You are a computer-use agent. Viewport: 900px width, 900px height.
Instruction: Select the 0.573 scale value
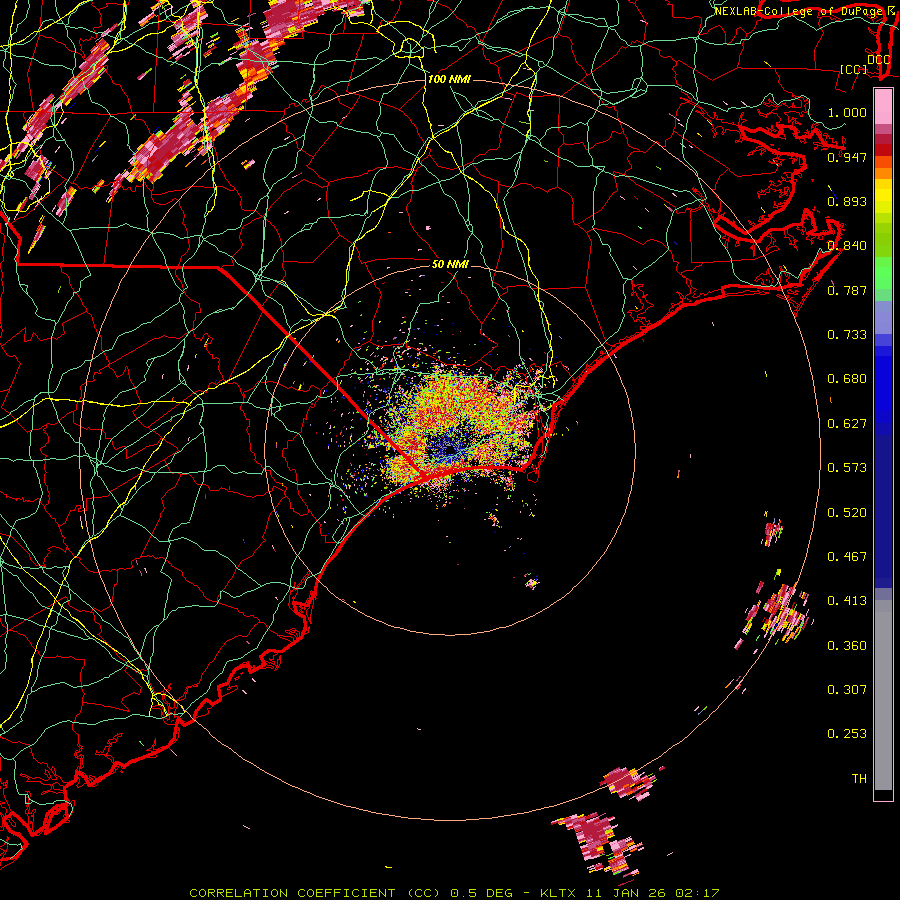click(x=847, y=468)
